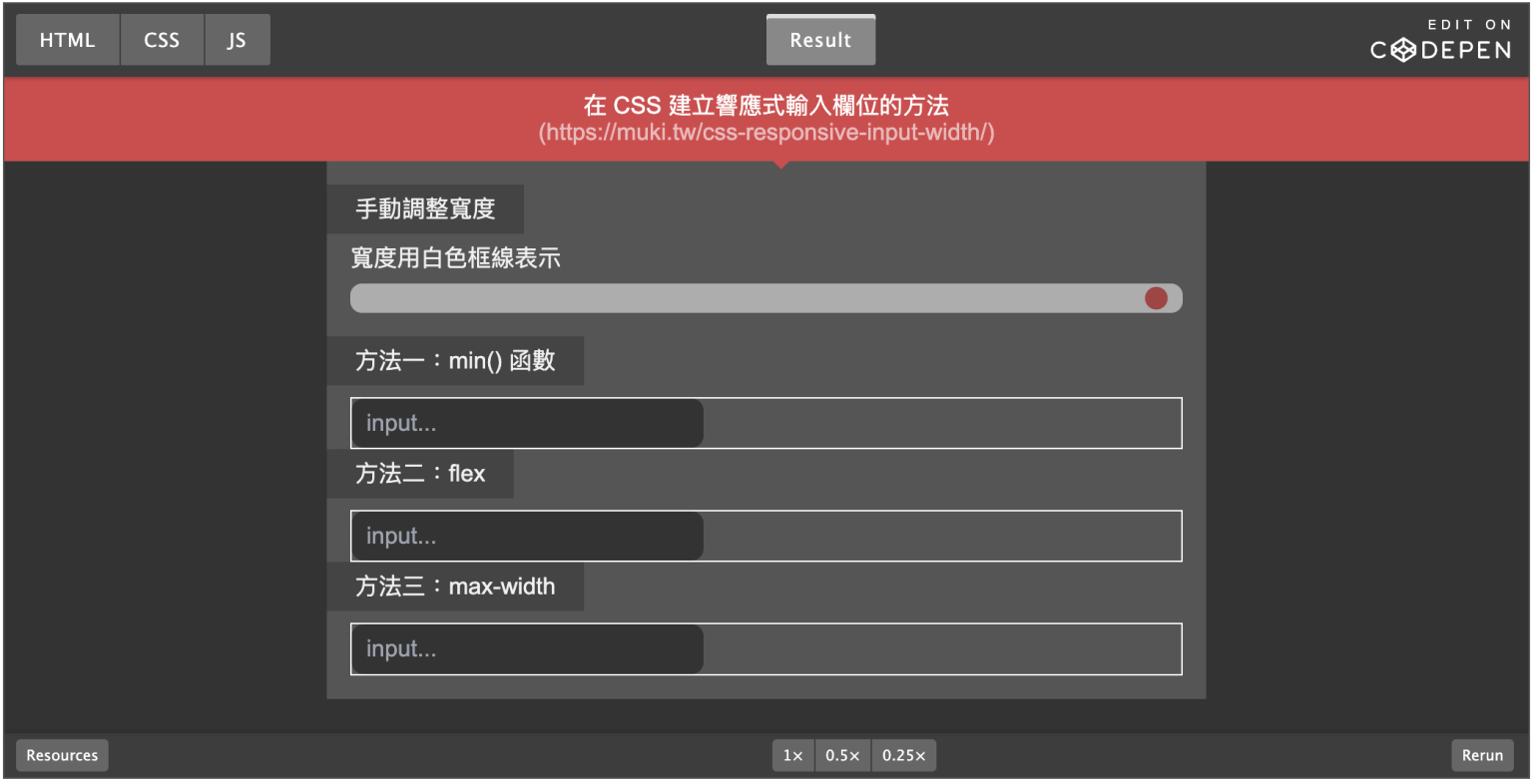
Task: Open the CSS tab
Action: [x=162, y=39]
